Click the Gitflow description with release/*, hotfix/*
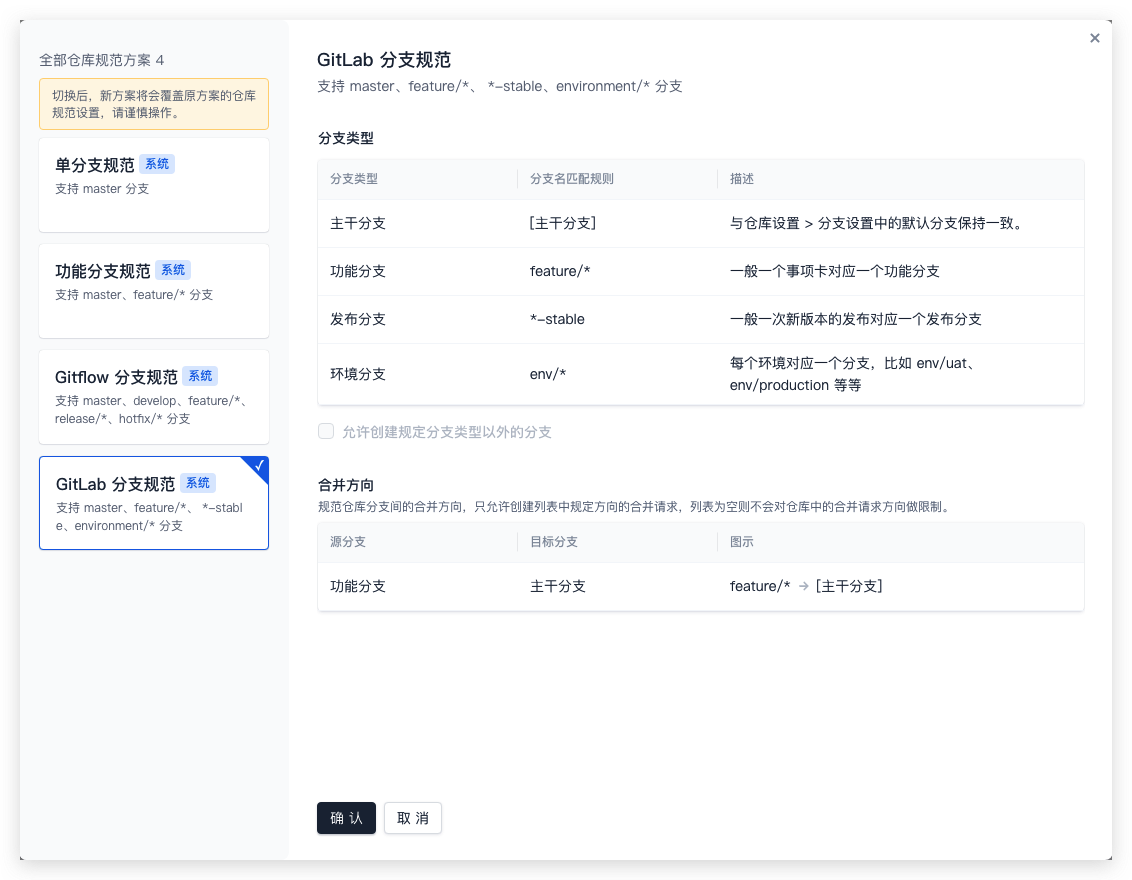The width and height of the screenshot is (1132, 880). point(152,409)
